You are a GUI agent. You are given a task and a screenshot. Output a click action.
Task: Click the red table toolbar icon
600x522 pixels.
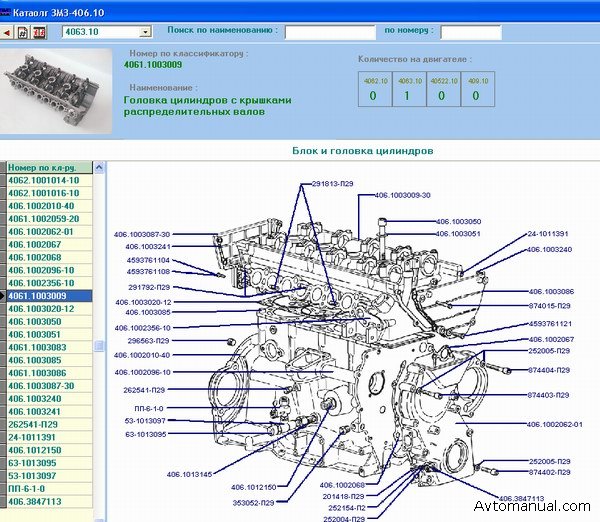click(x=39, y=33)
